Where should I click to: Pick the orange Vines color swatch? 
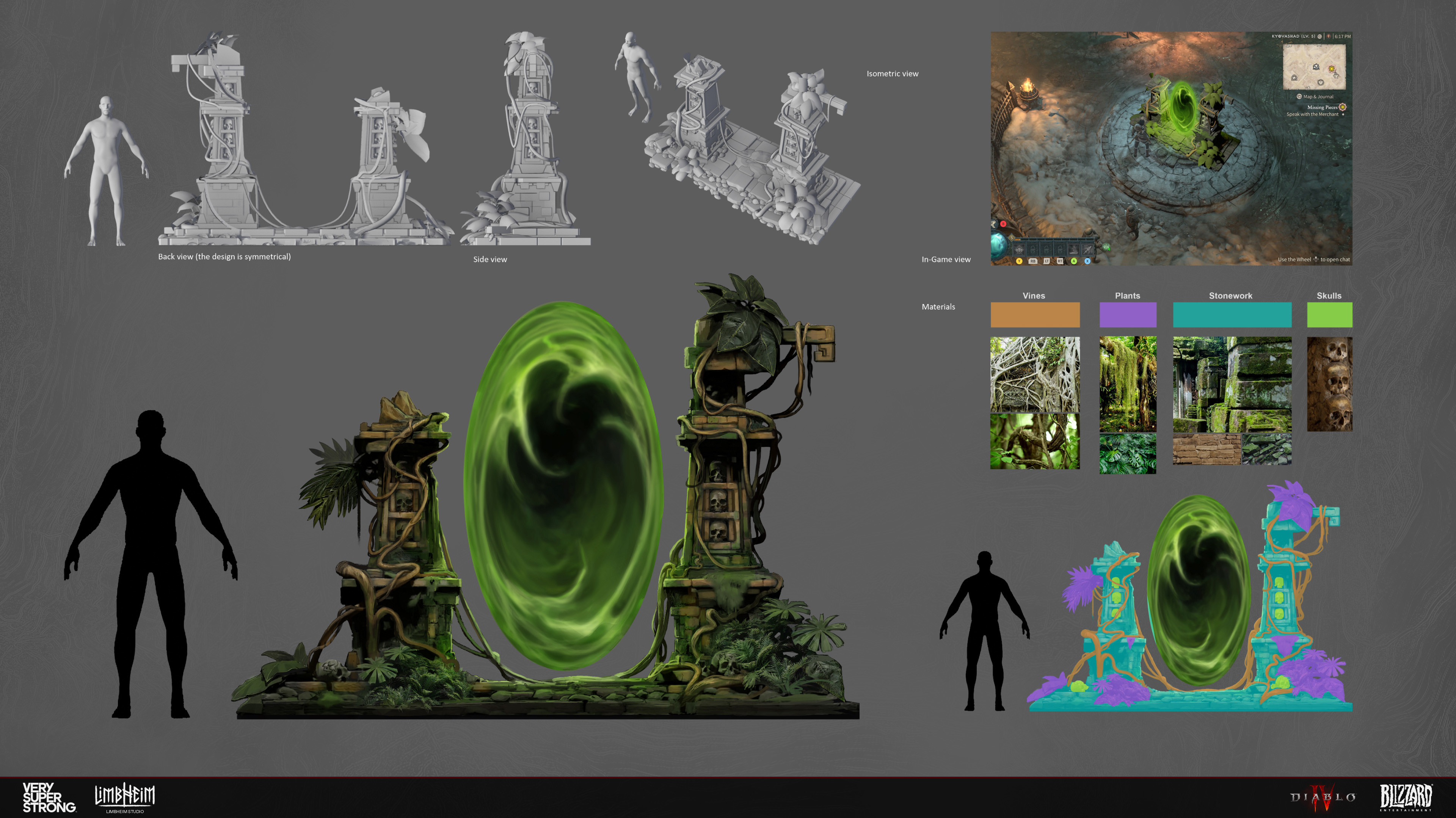click(x=1034, y=315)
